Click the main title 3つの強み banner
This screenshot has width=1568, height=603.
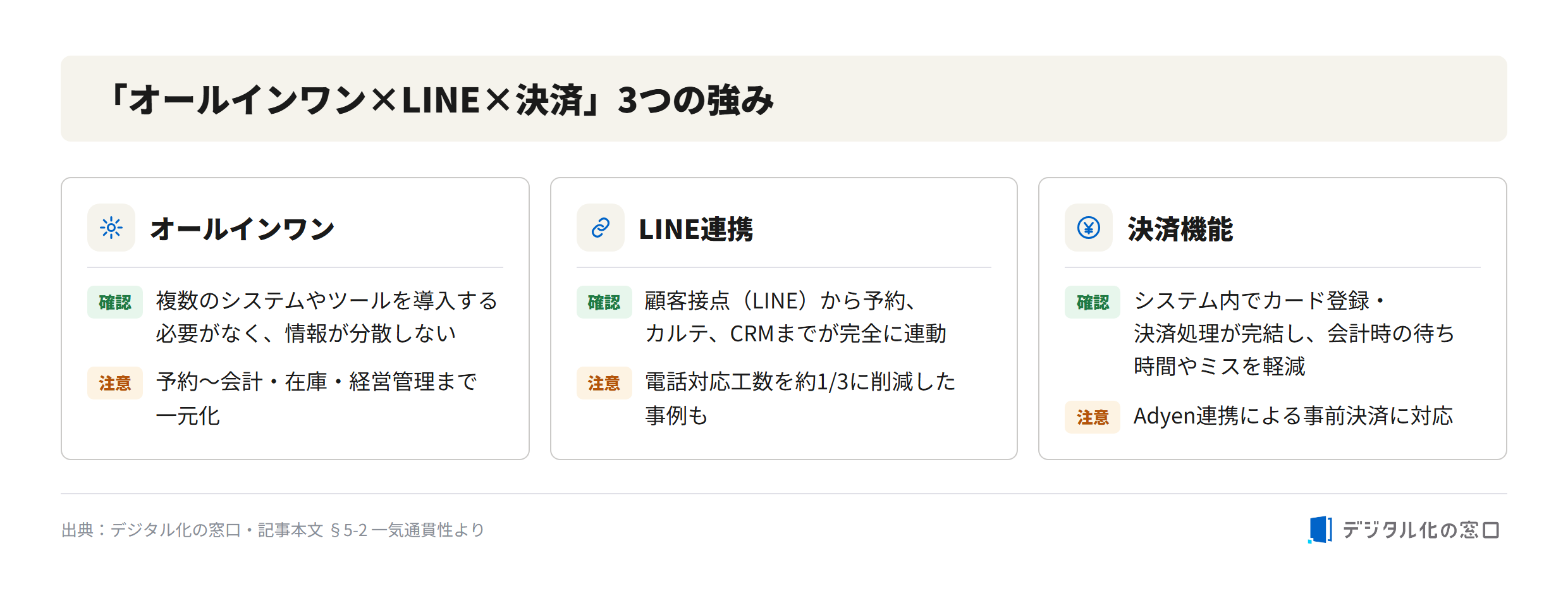coord(783,99)
